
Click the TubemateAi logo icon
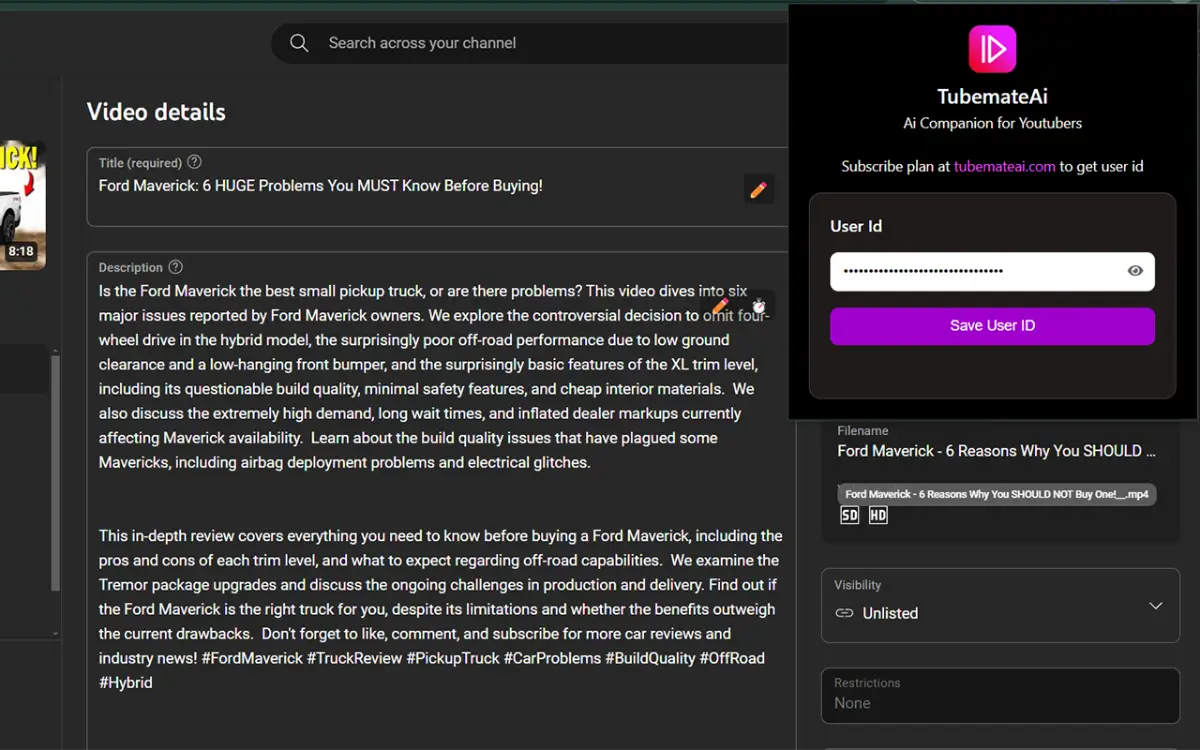coord(992,49)
